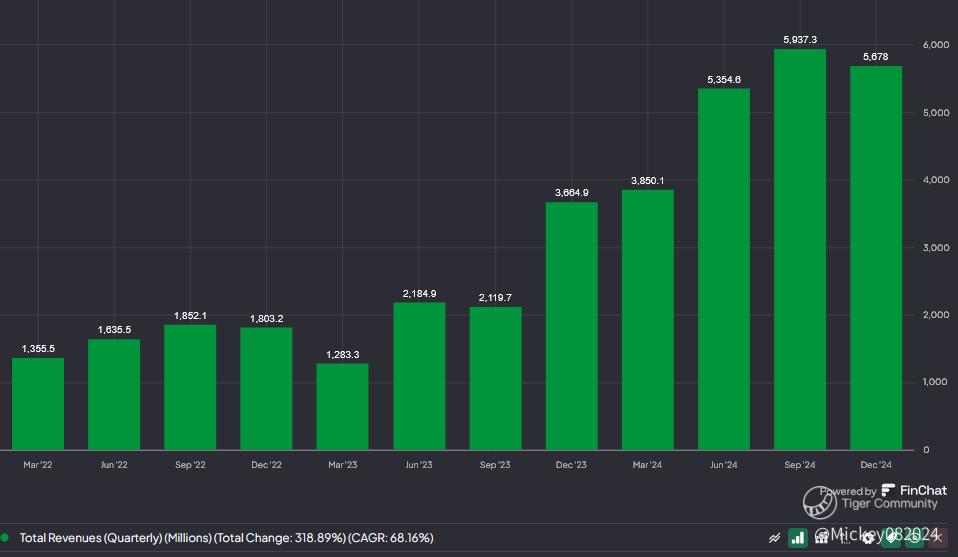Click the Sep '24 bar showing 5,937.3
The height and width of the screenshot is (557, 958).
pyautogui.click(x=800, y=250)
